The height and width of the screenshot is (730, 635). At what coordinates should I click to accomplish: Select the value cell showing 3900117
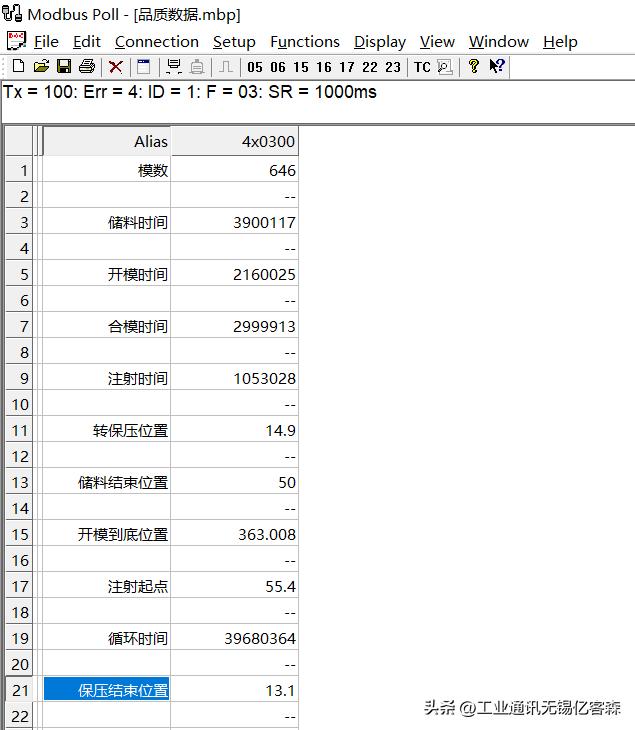click(234, 222)
